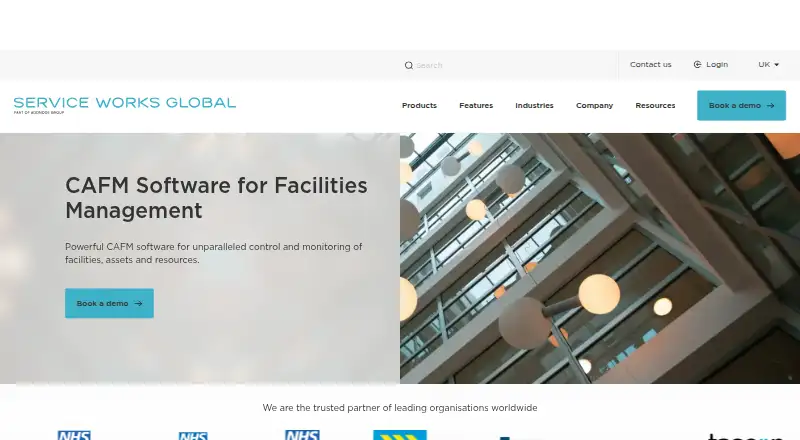Open the Company menu
Viewport: 800px width, 440px height.
tap(594, 106)
